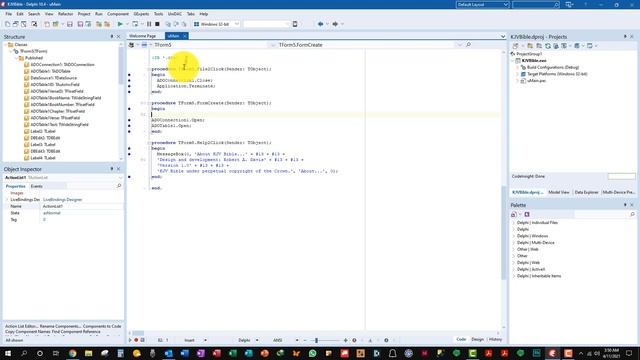
Task: Collapse the Published node in Structure tree
Action: click(x=17, y=58)
